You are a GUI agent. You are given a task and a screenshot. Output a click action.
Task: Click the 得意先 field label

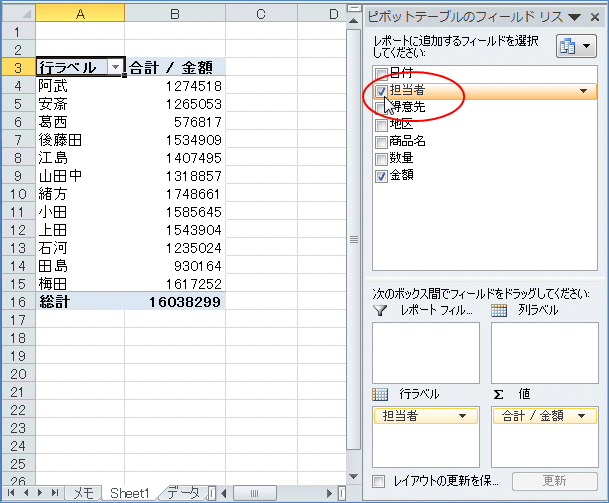coord(408,107)
